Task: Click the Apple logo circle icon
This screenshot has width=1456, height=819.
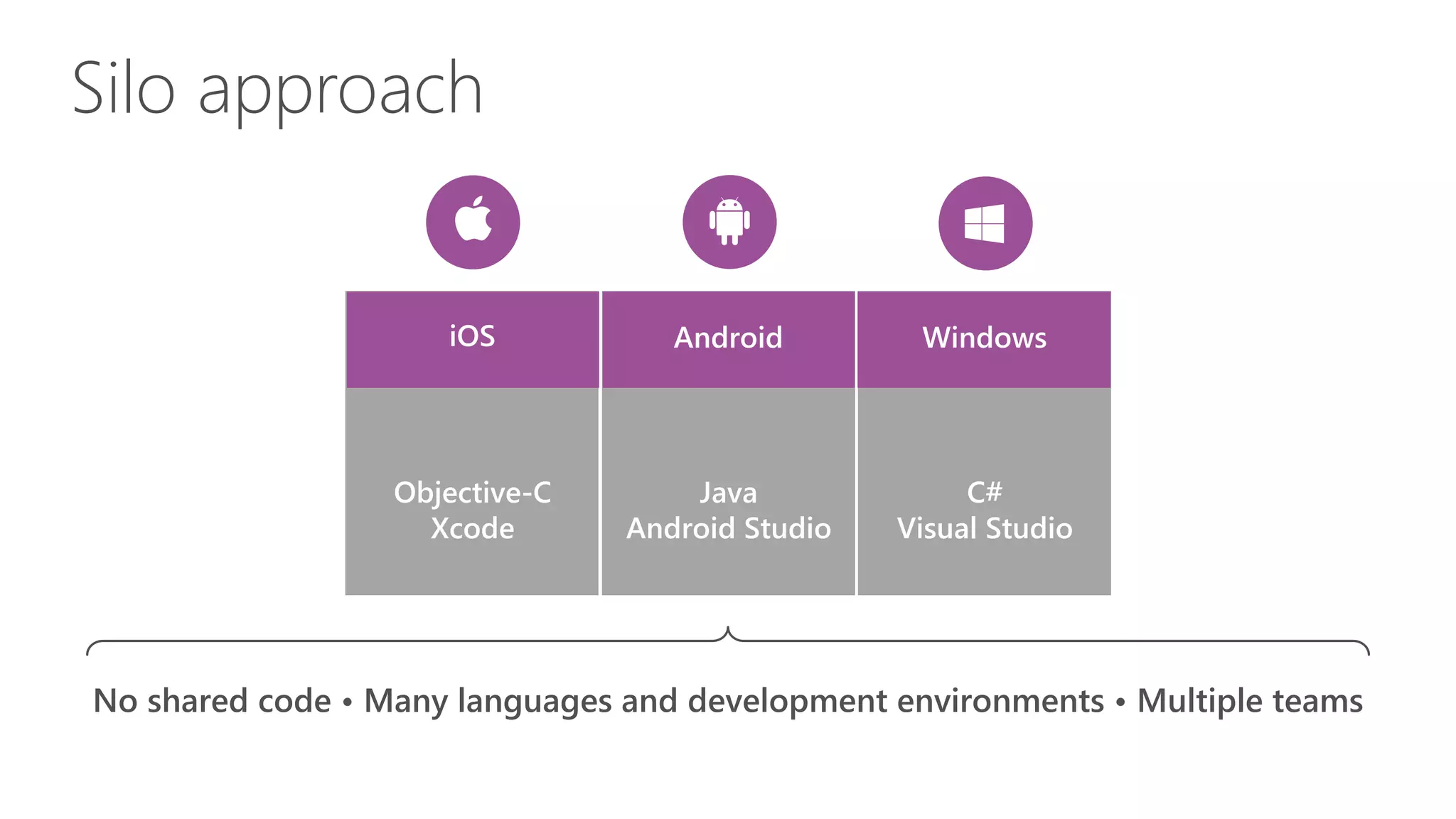Action: coord(473,223)
